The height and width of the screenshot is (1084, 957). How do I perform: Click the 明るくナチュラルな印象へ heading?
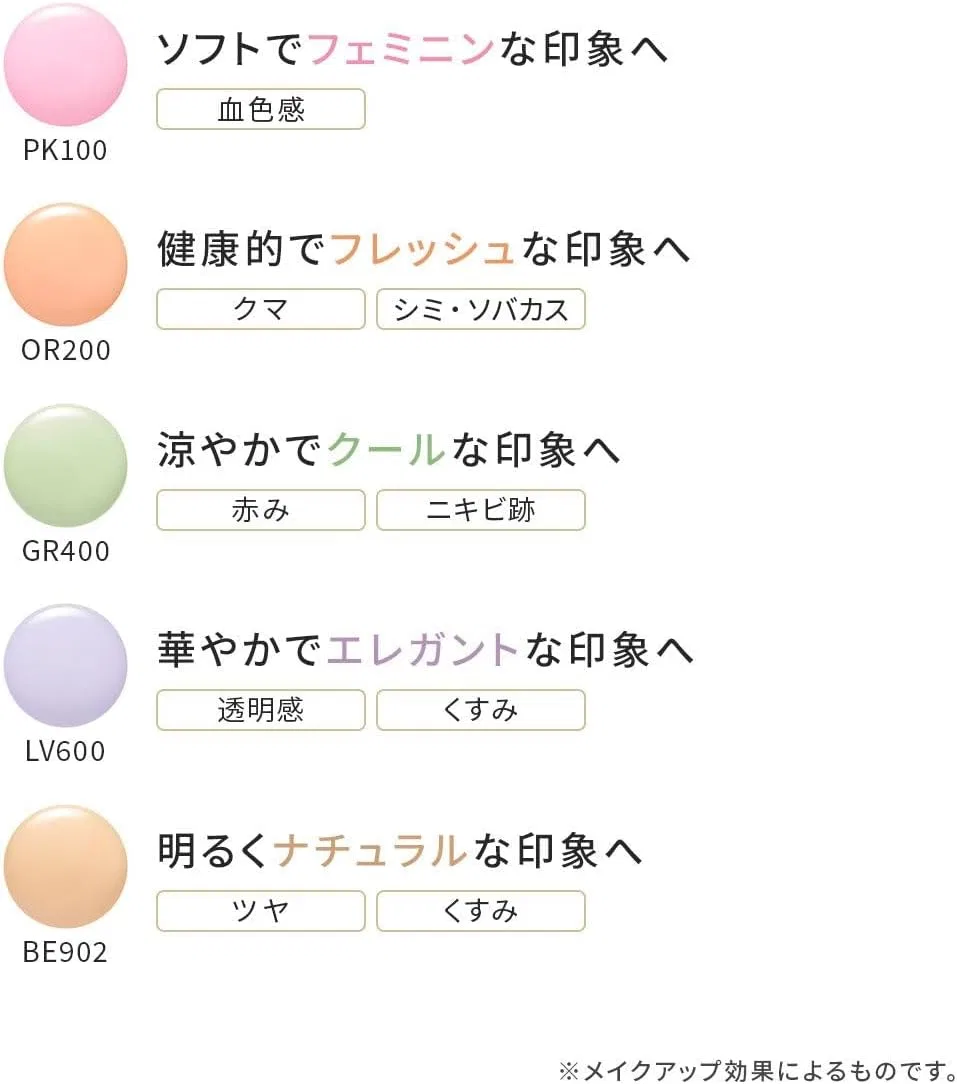[400, 850]
